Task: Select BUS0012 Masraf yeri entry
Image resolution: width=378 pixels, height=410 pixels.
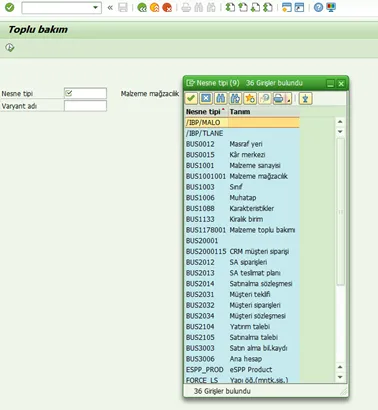Action: tap(242, 144)
